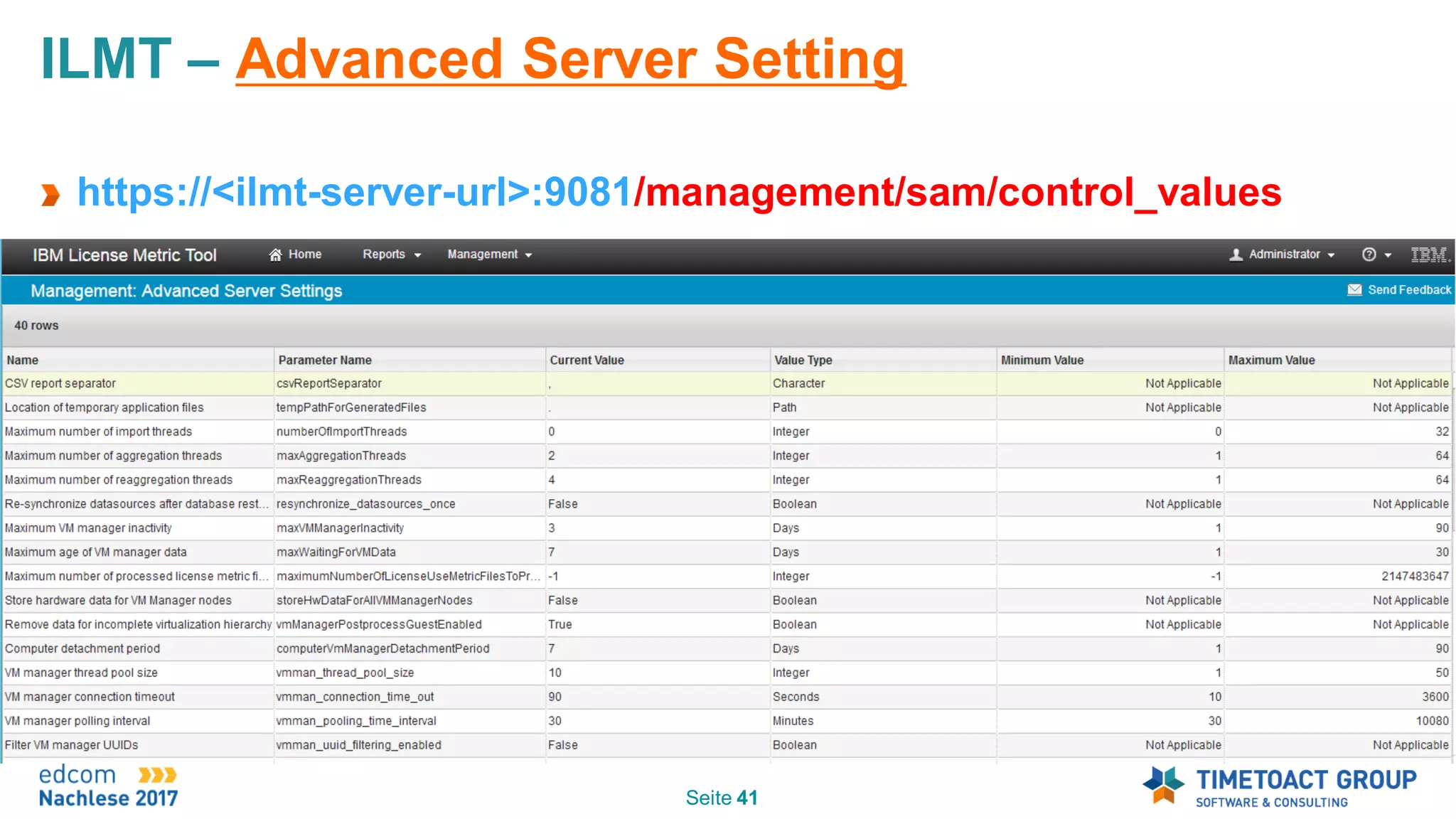Sort by the Name column header
Image resolution: width=1456 pixels, height=819 pixels.
pyautogui.click(x=138, y=360)
